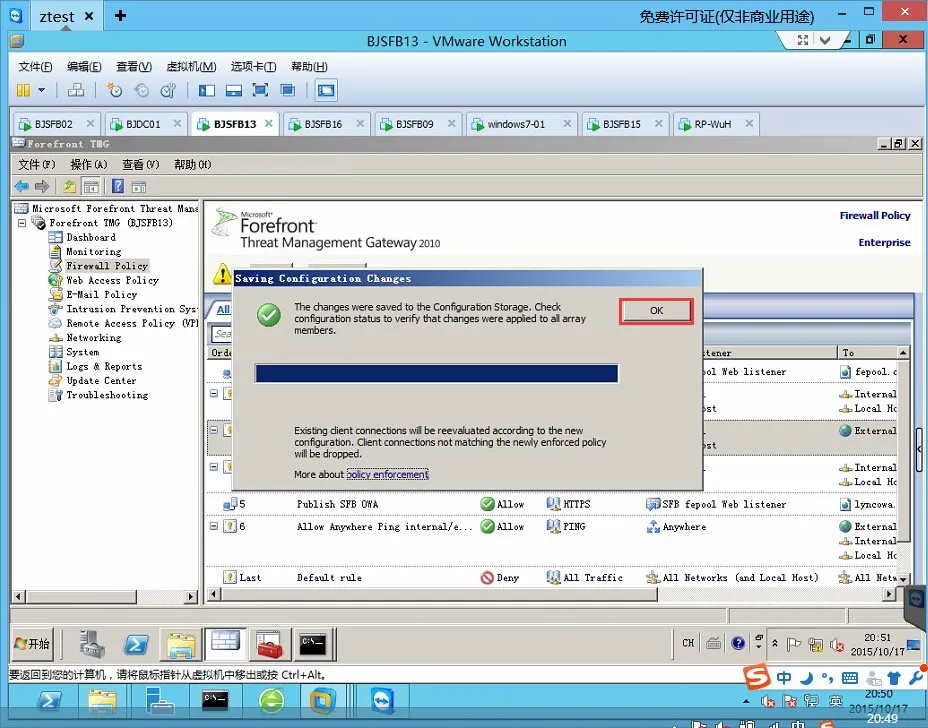Select Intrusion Prevention System node
The height and width of the screenshot is (728, 928).
[x=131, y=309]
